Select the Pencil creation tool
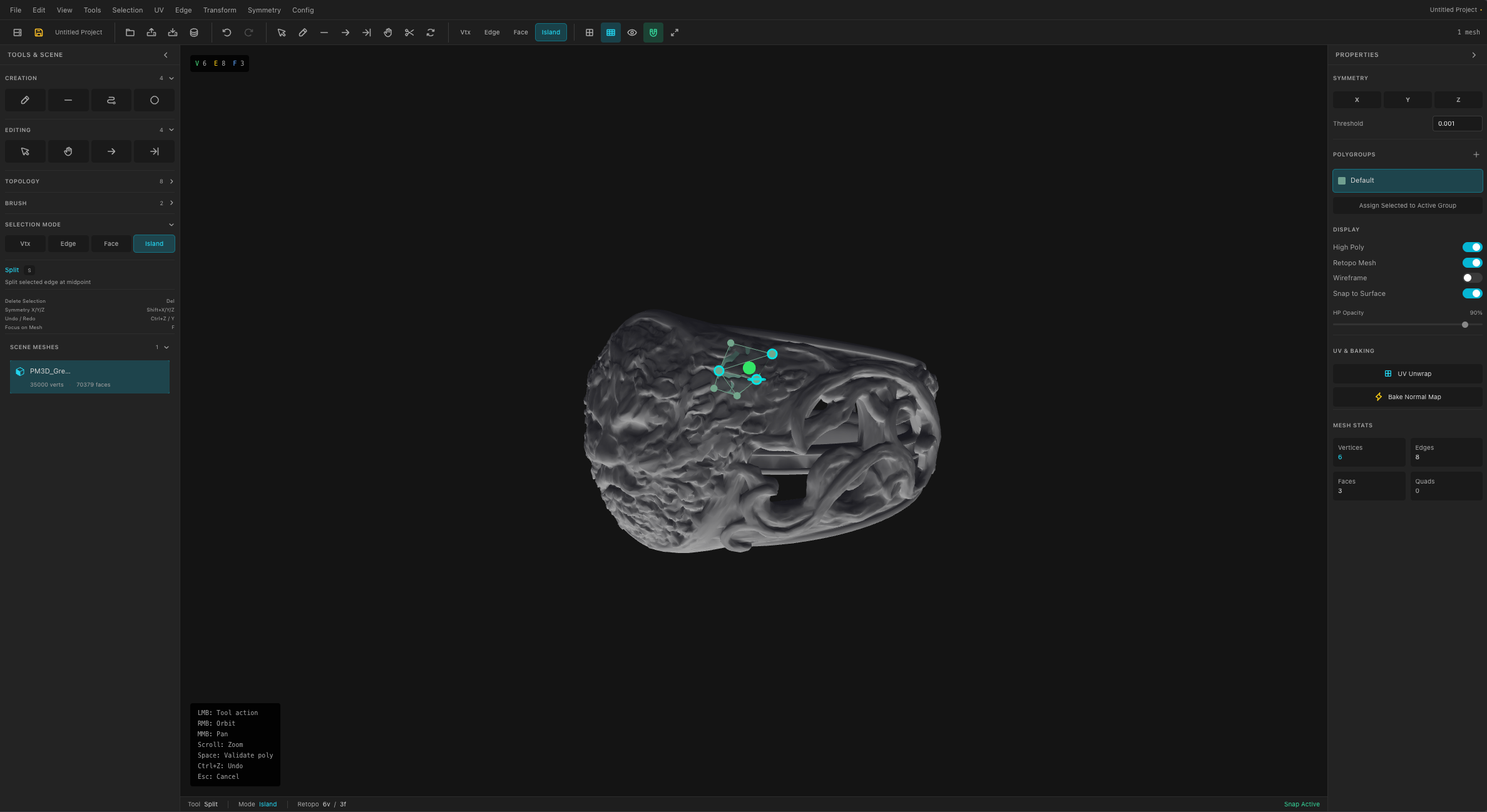The image size is (1487, 812). tap(25, 100)
